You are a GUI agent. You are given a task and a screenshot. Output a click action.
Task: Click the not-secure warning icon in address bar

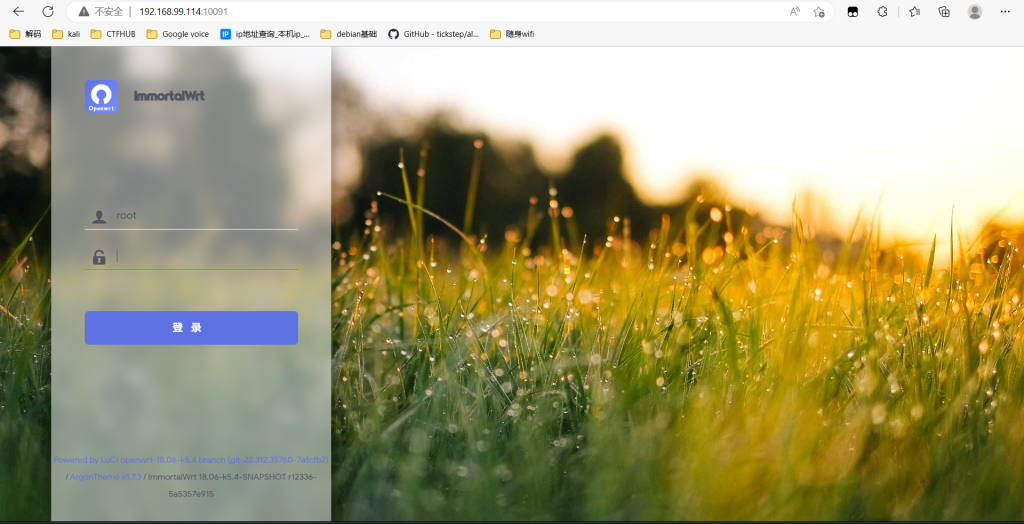click(84, 12)
